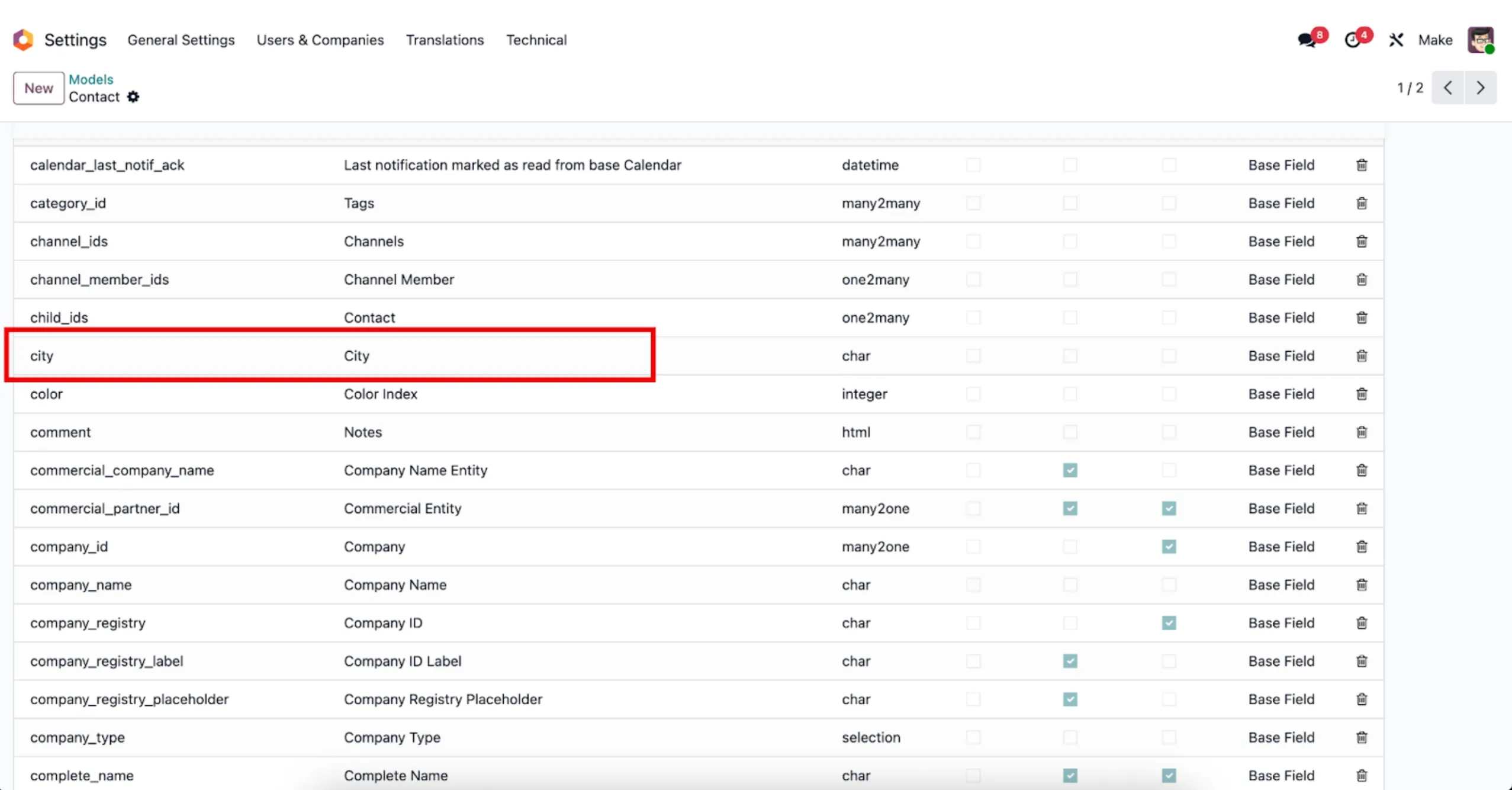Open the Technical menu
This screenshot has width=1512, height=790.
point(536,40)
